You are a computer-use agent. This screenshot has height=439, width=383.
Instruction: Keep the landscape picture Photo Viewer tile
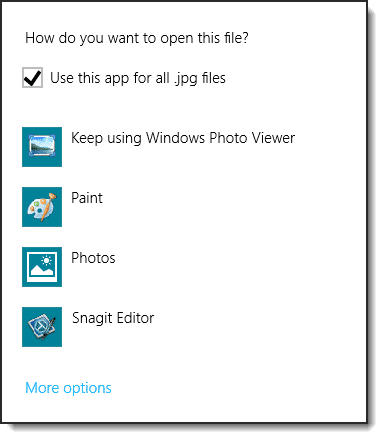click(x=42, y=147)
